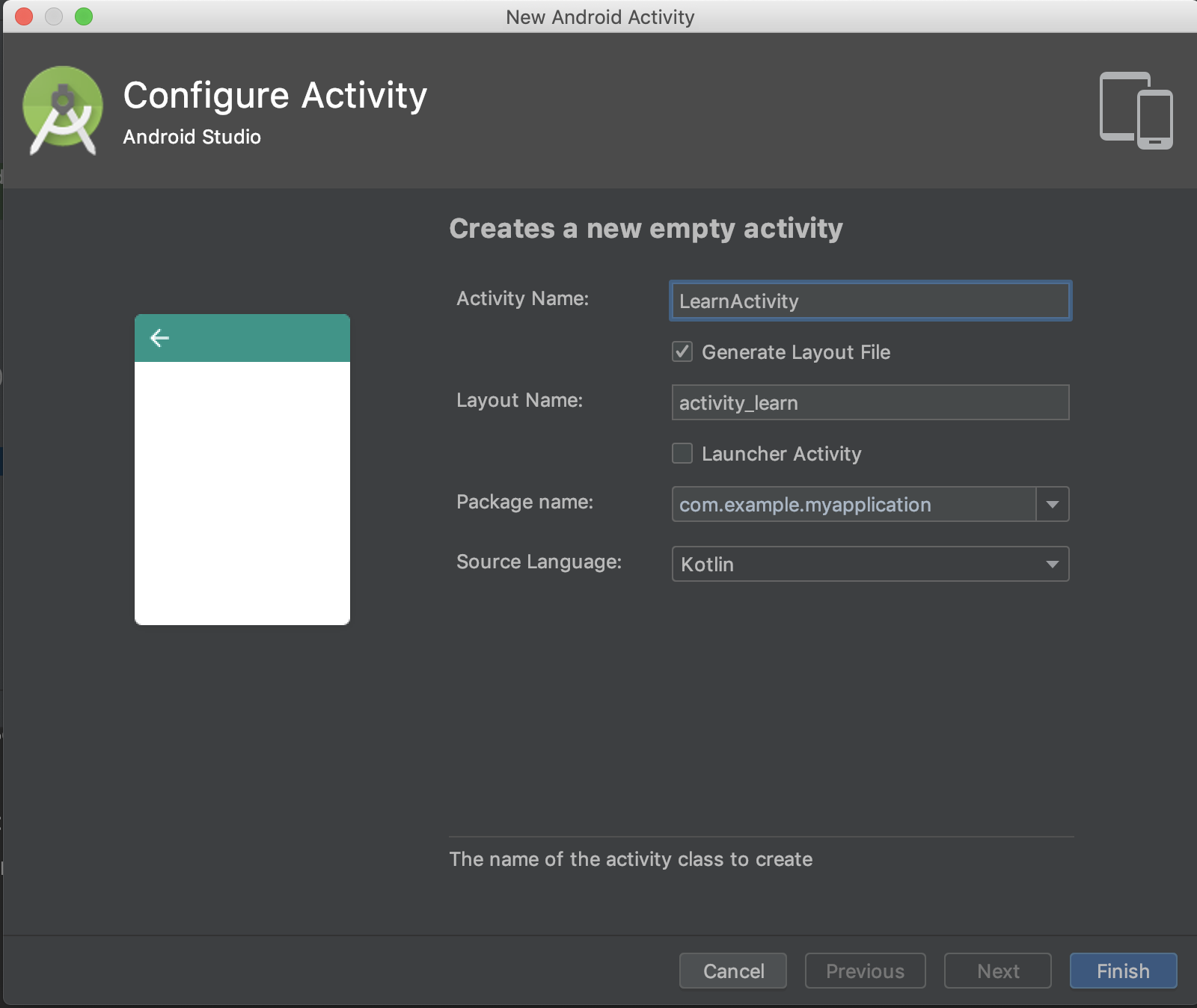Click the 'Package name:' label
This screenshot has height=1008, width=1197.
(525, 502)
